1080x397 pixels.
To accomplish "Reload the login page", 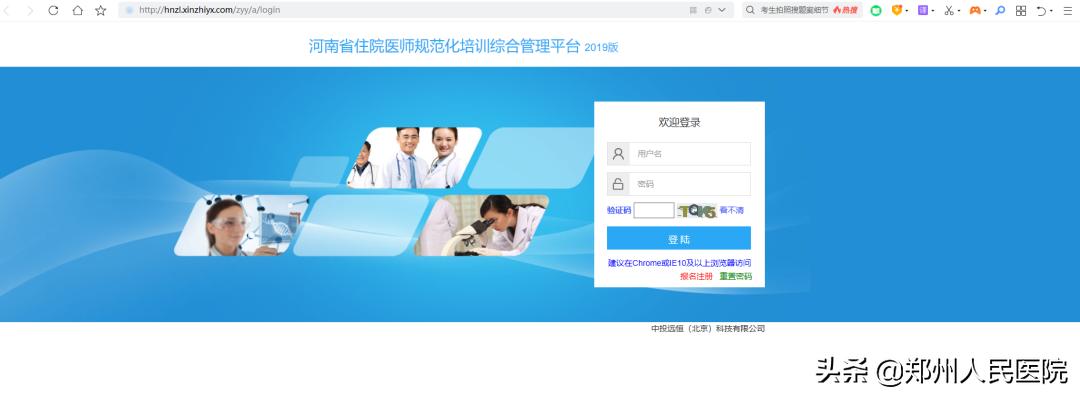I will pyautogui.click(x=53, y=10).
